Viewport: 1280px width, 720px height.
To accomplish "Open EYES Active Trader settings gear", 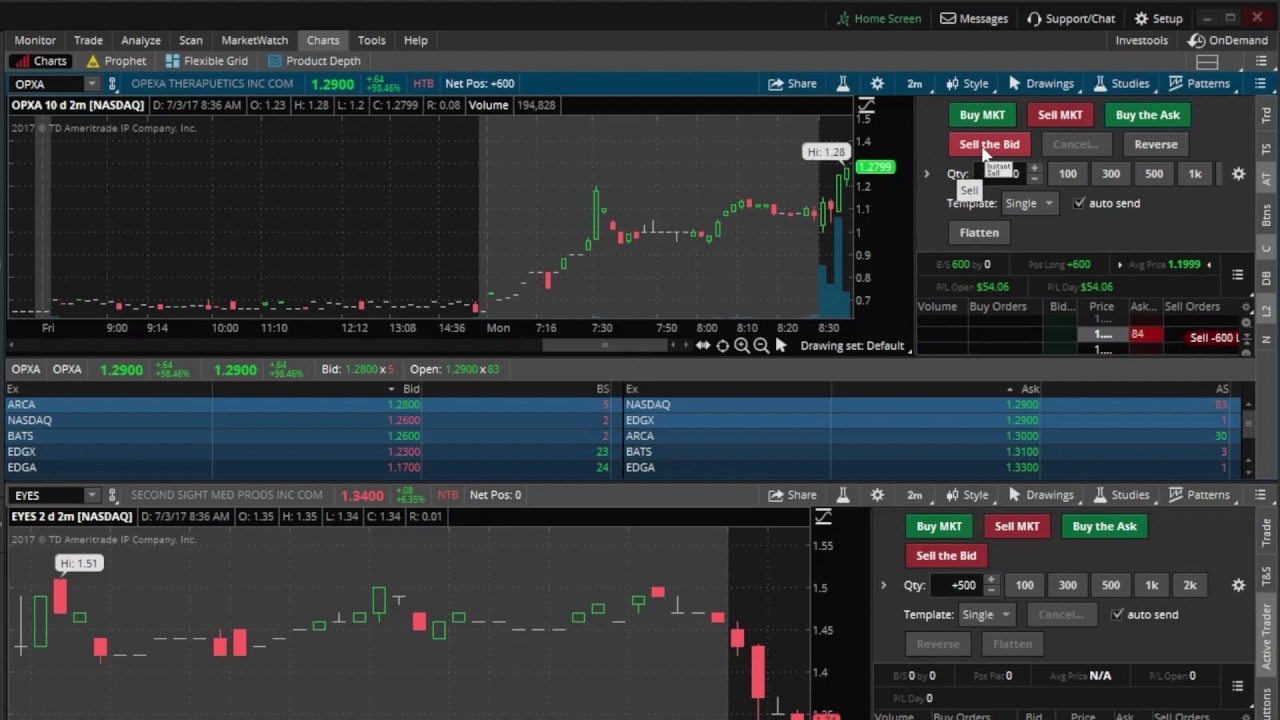I will pyautogui.click(x=1238, y=585).
